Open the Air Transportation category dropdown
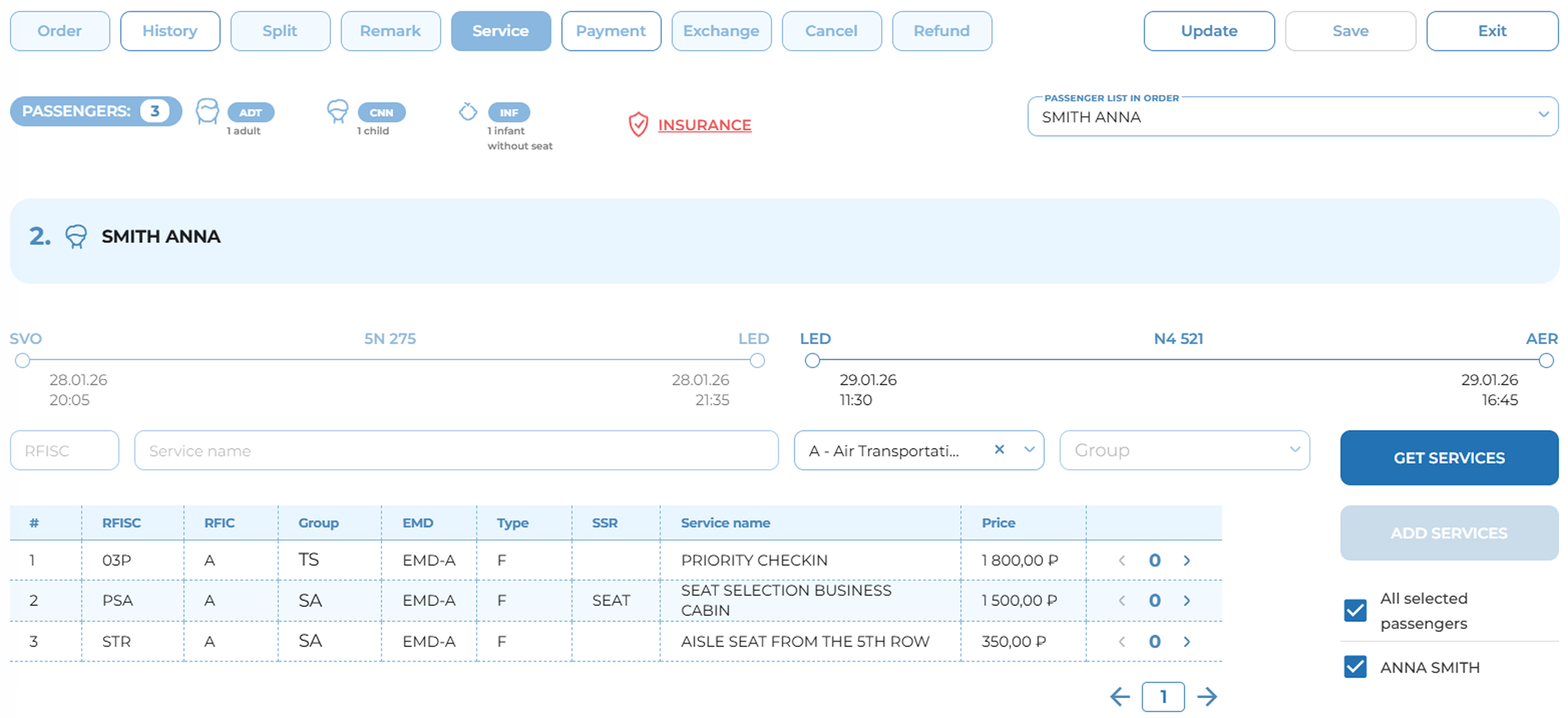Viewport: 1568px width, 718px height. coord(1029,450)
